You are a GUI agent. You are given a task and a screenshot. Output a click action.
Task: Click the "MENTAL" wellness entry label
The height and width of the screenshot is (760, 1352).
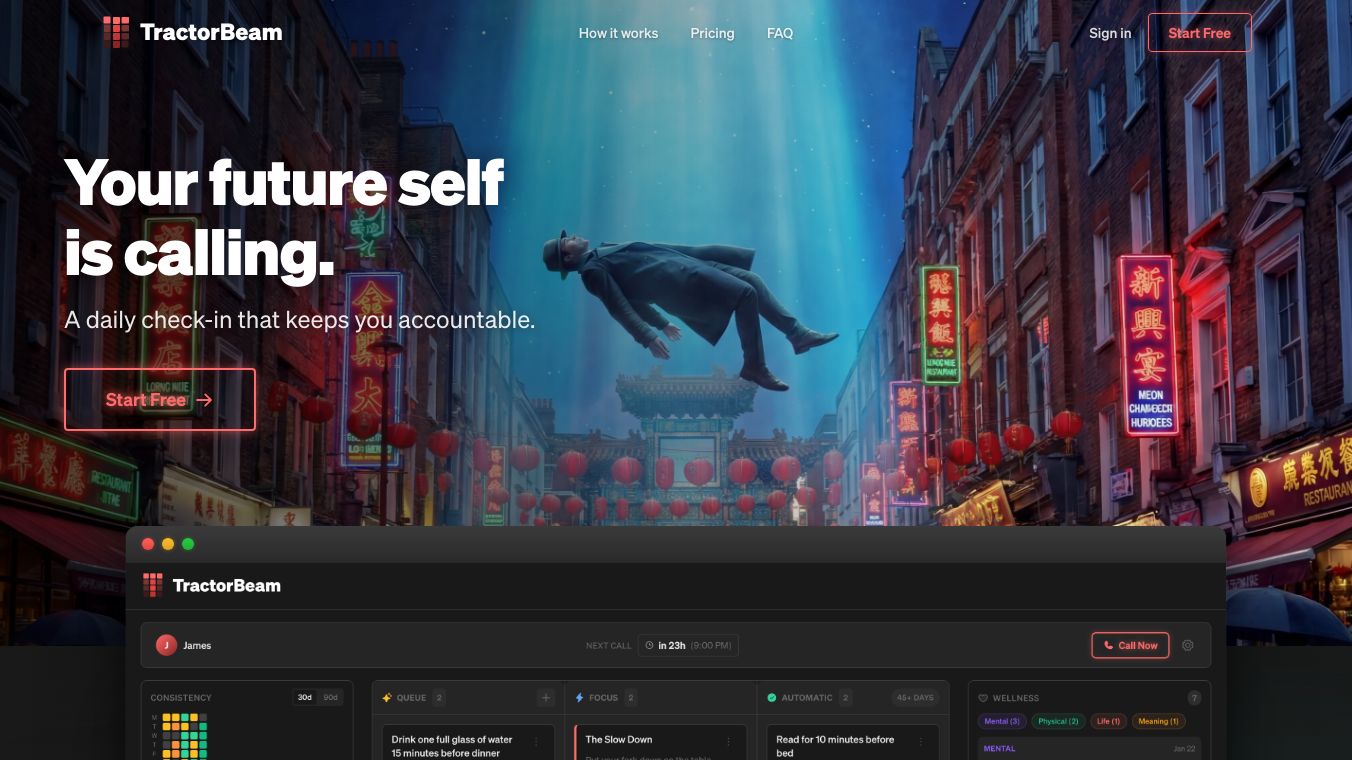[999, 748]
